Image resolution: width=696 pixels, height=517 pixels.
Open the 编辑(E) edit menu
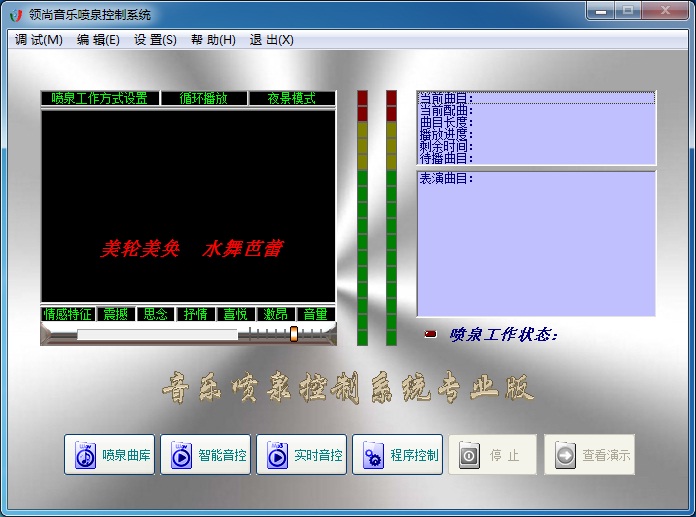coord(98,40)
